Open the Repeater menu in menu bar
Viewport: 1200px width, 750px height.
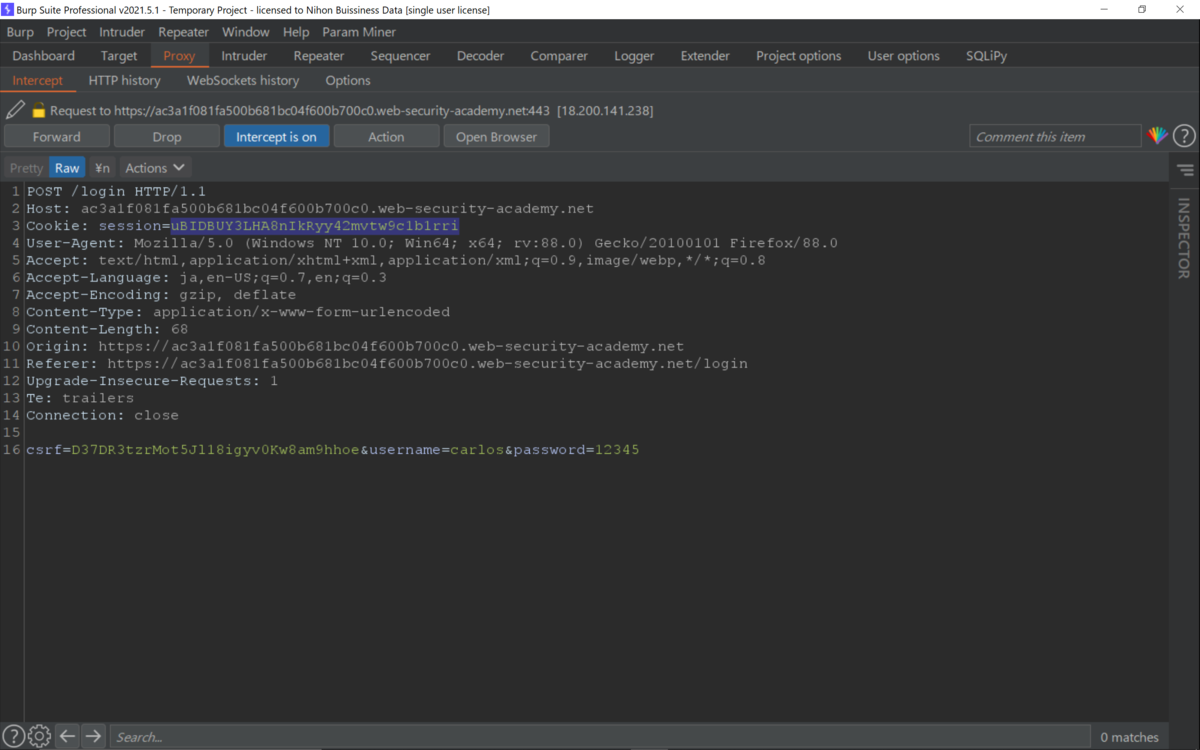click(x=183, y=32)
